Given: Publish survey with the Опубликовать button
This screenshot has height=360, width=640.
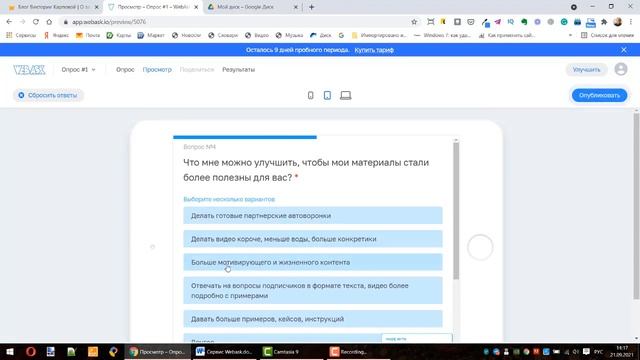Looking at the screenshot, I should (x=599, y=95).
